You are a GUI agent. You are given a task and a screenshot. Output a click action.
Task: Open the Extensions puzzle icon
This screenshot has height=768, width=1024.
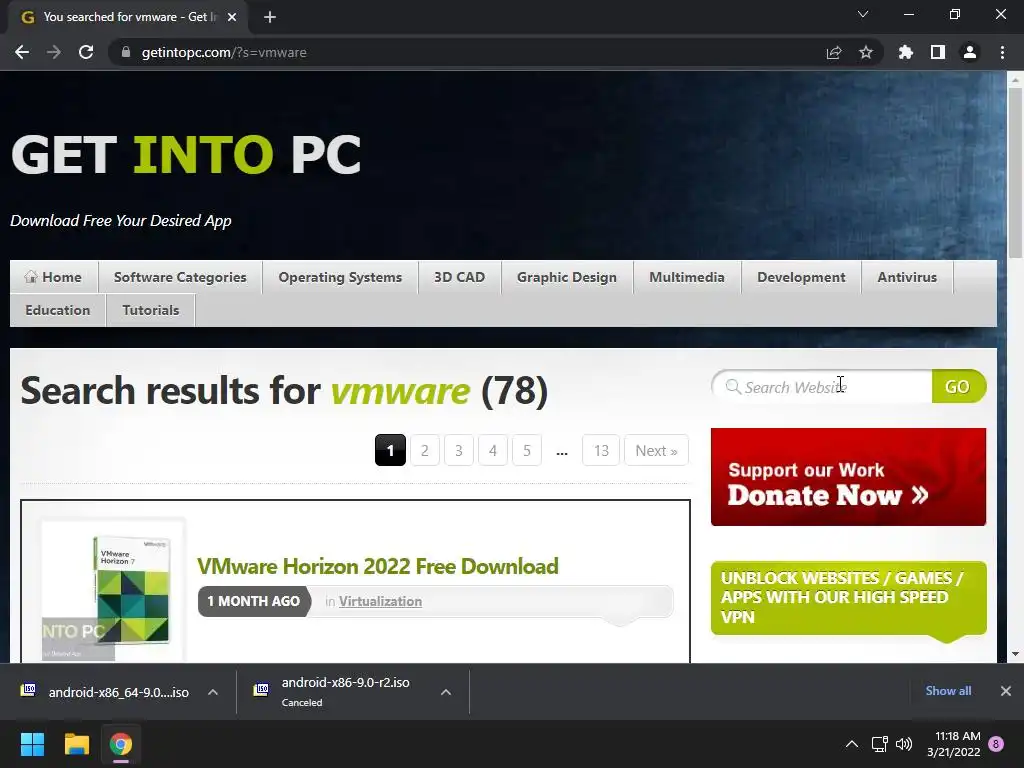point(906,52)
